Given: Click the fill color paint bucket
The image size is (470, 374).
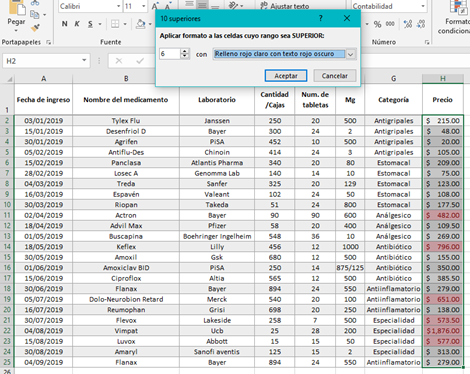Looking at the screenshot, I should click(x=141, y=24).
